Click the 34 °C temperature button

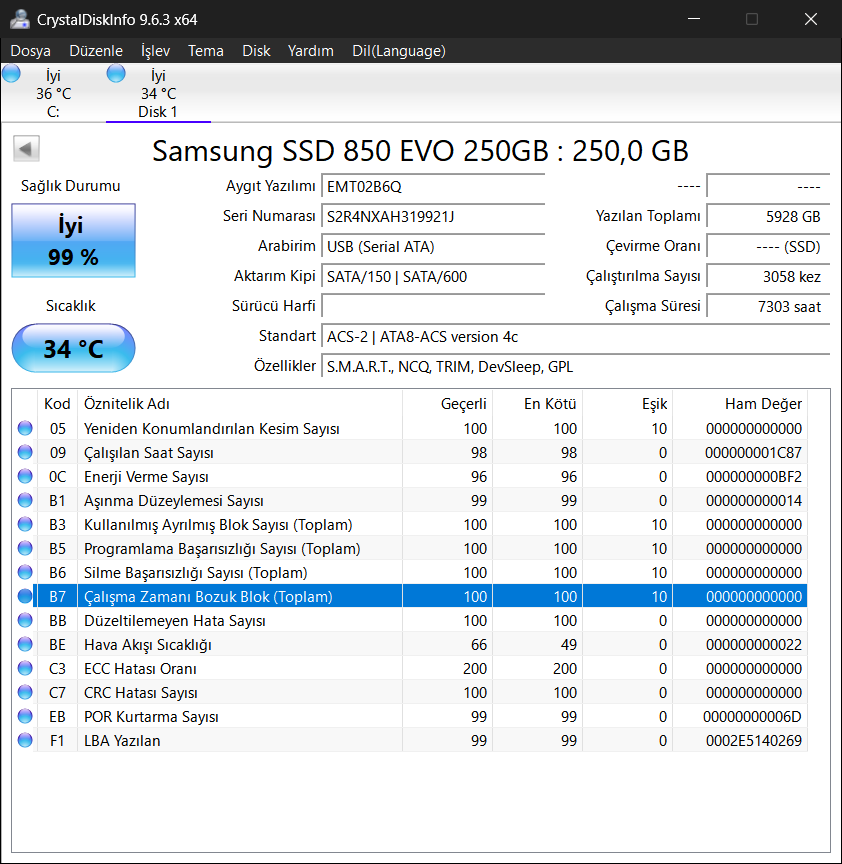point(73,349)
